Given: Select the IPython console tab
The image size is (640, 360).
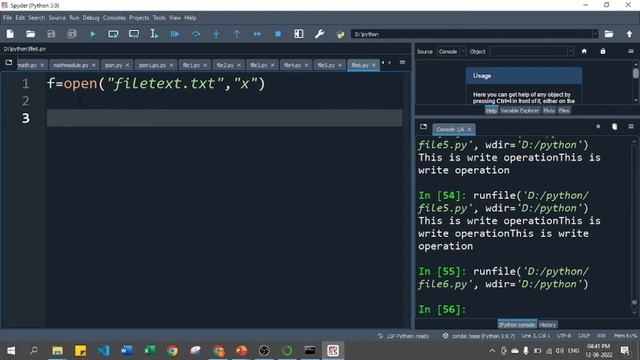Looking at the screenshot, I should point(517,325).
